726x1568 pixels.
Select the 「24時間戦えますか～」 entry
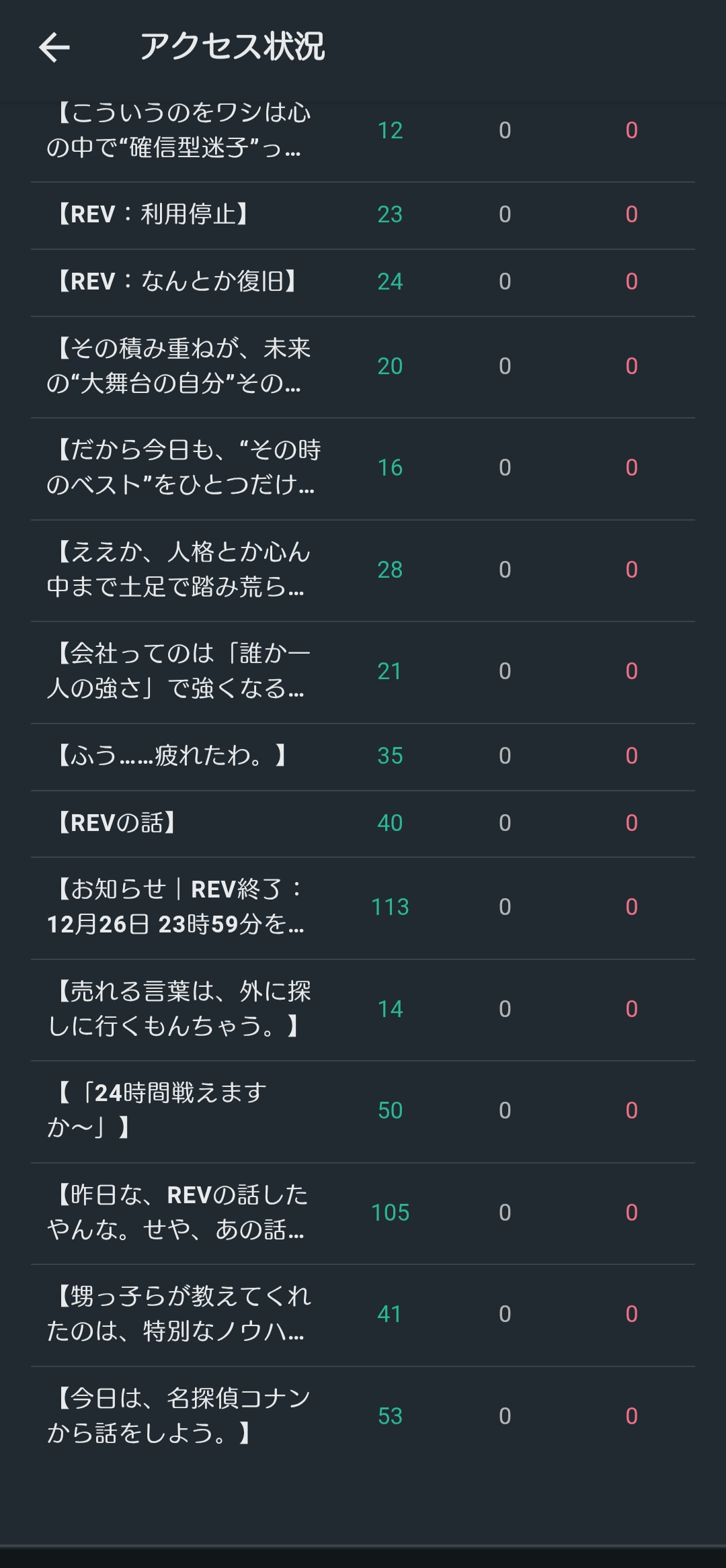point(157,1110)
